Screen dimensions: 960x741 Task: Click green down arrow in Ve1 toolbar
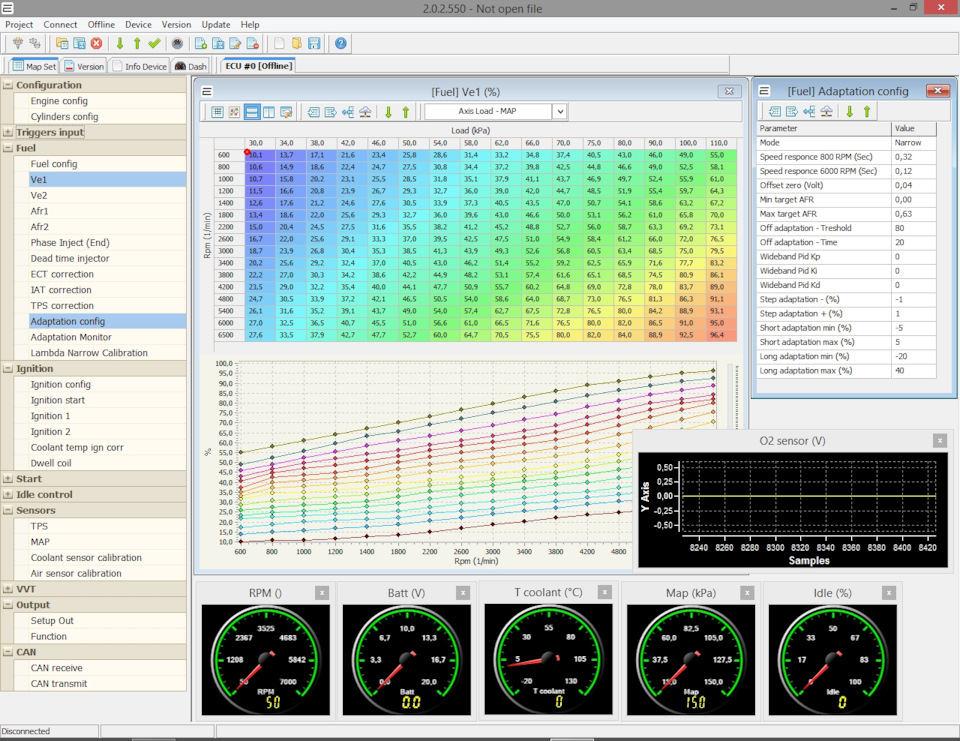(388, 112)
